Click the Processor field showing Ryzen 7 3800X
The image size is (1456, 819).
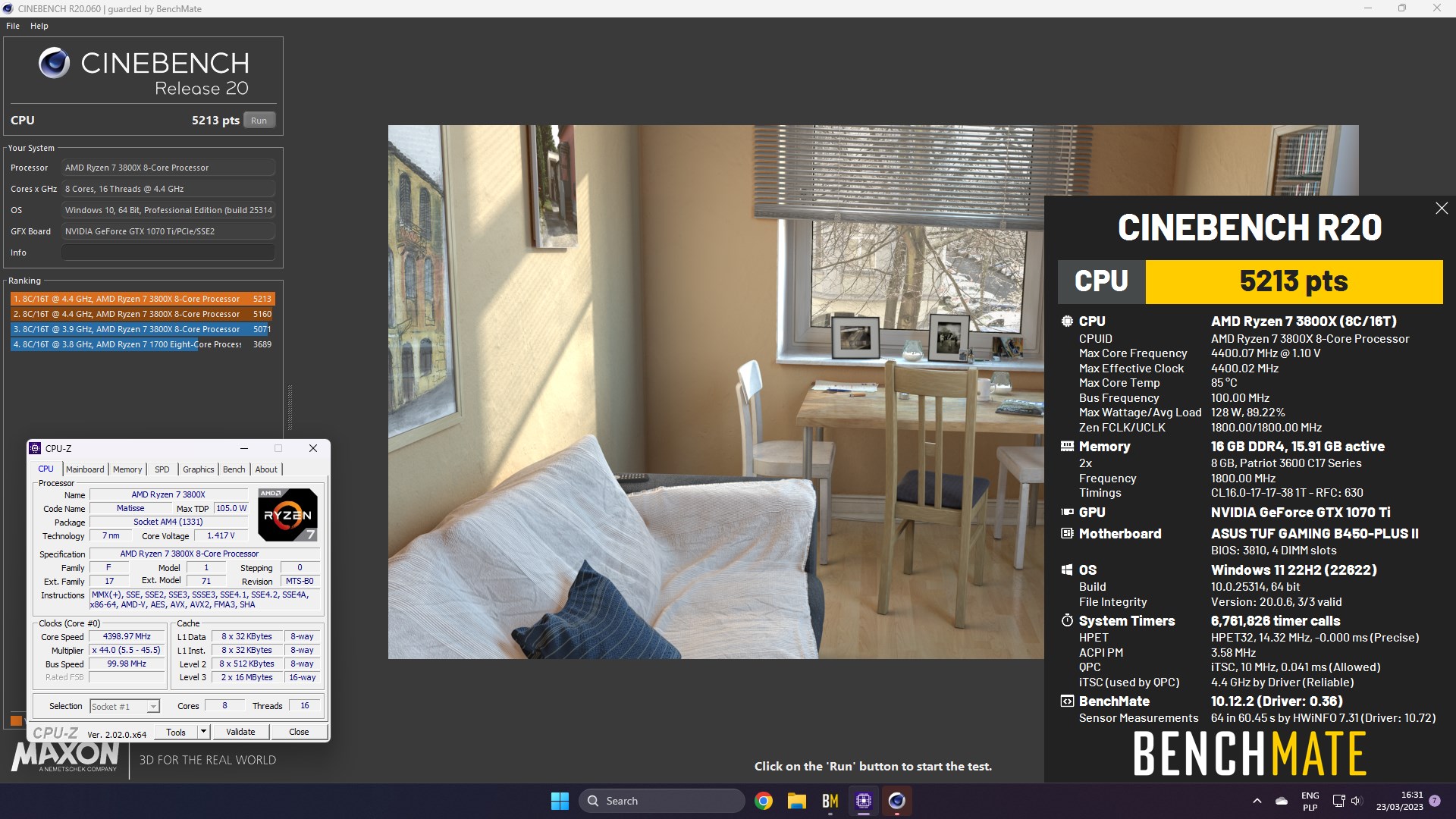click(x=168, y=168)
